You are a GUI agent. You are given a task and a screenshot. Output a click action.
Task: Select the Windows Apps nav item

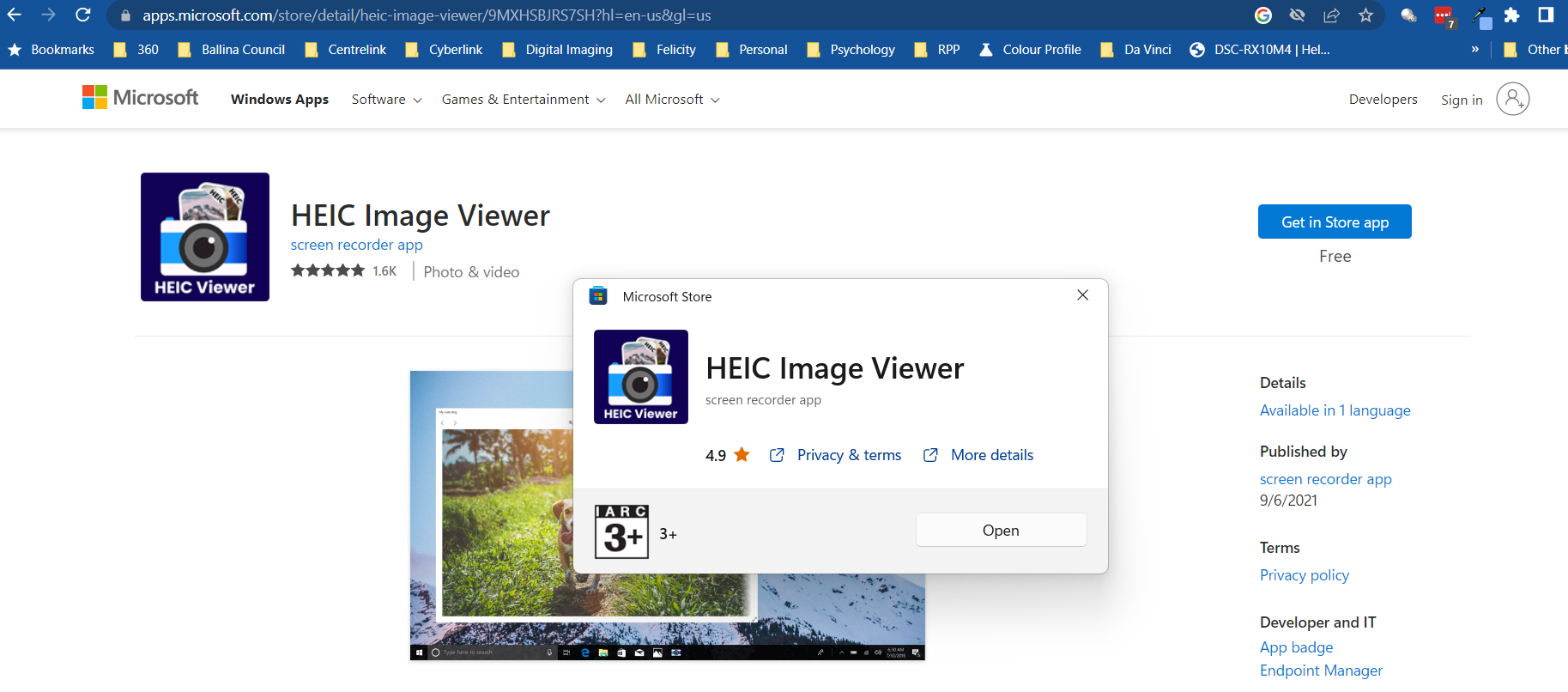pyautogui.click(x=280, y=100)
